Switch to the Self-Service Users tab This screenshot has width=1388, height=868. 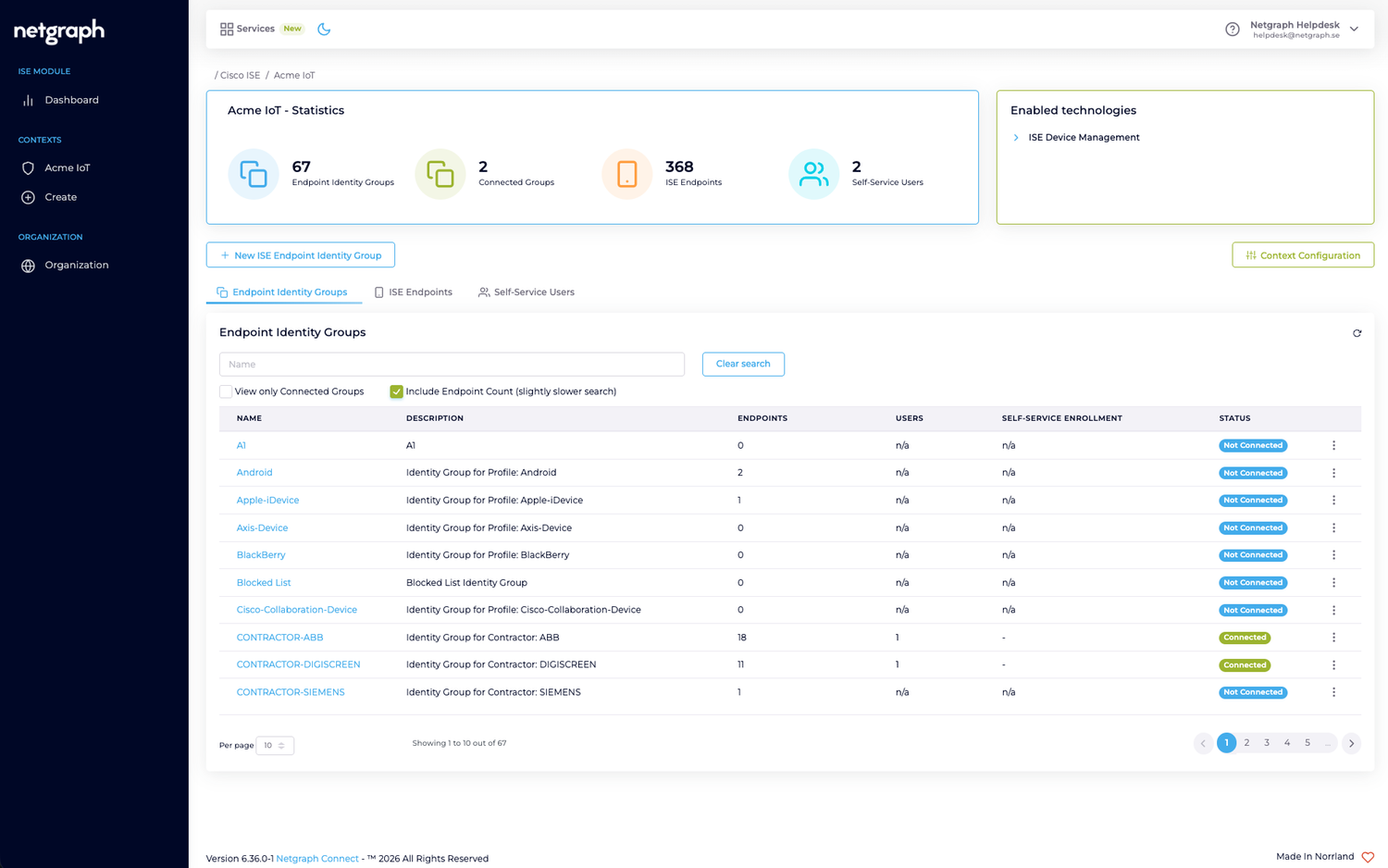tap(526, 292)
